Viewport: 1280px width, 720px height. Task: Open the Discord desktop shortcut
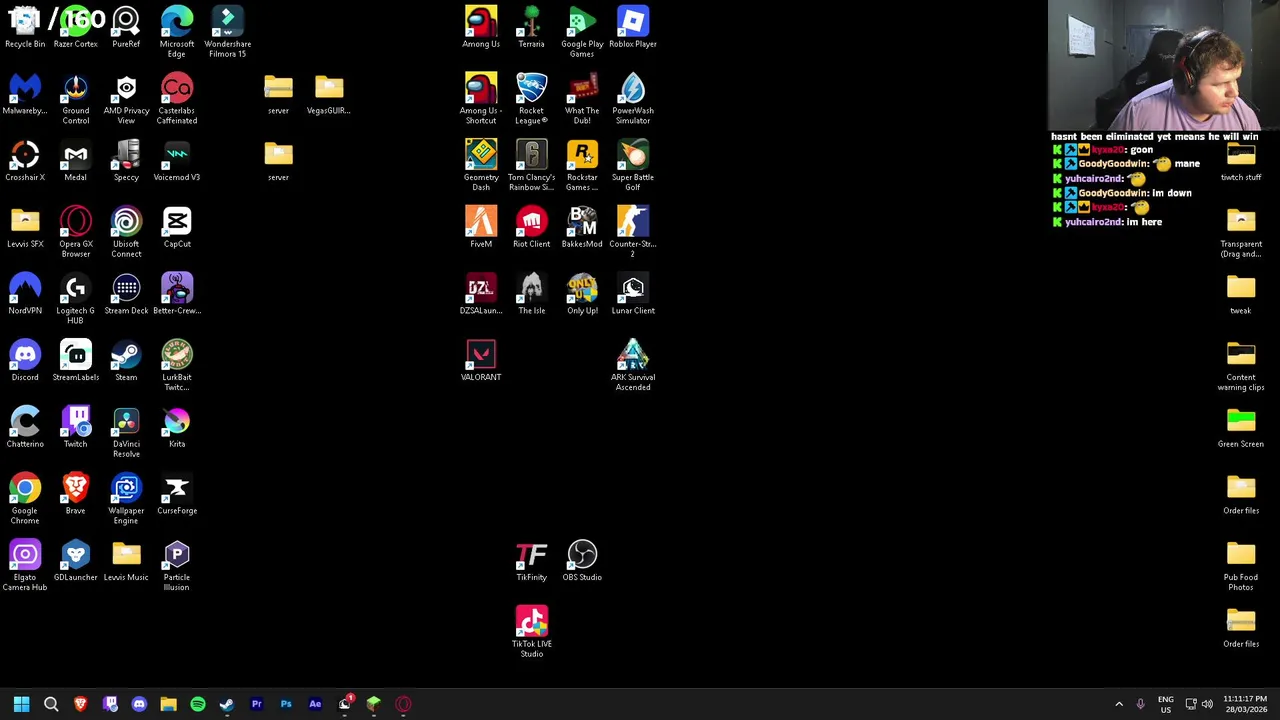(25, 361)
